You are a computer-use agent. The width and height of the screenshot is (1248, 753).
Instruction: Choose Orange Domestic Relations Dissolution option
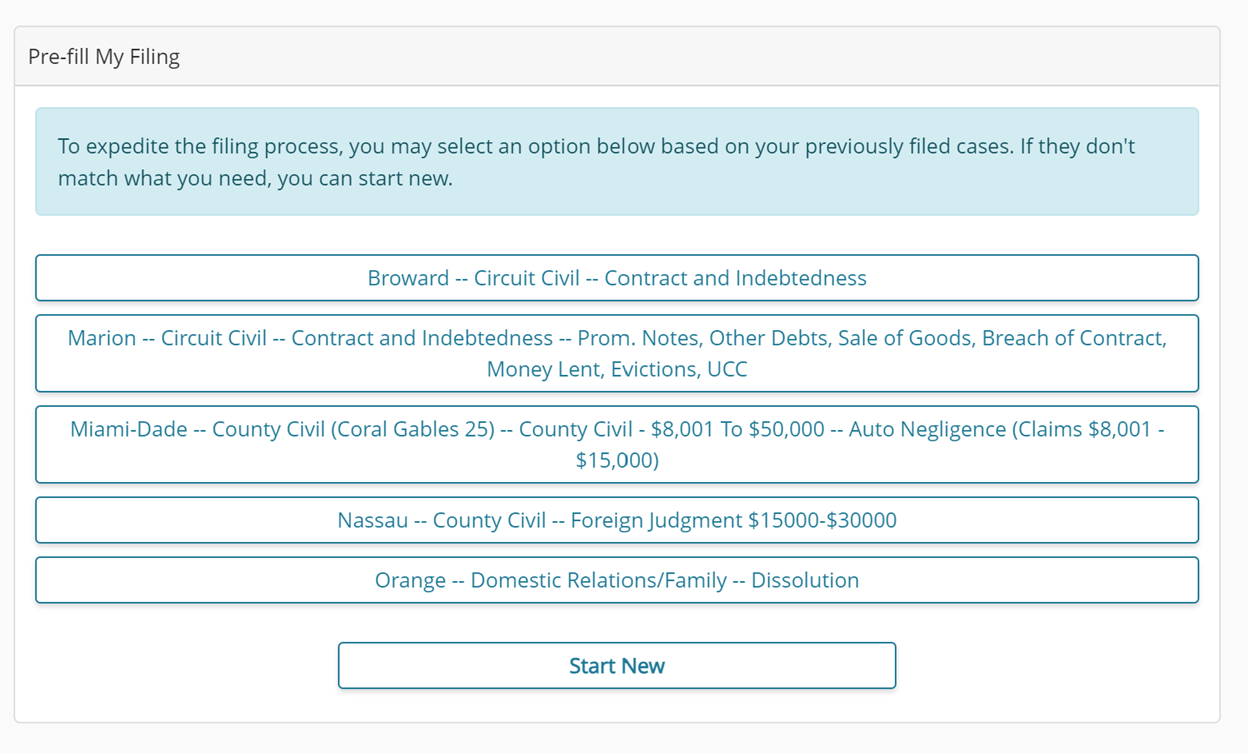pos(617,580)
